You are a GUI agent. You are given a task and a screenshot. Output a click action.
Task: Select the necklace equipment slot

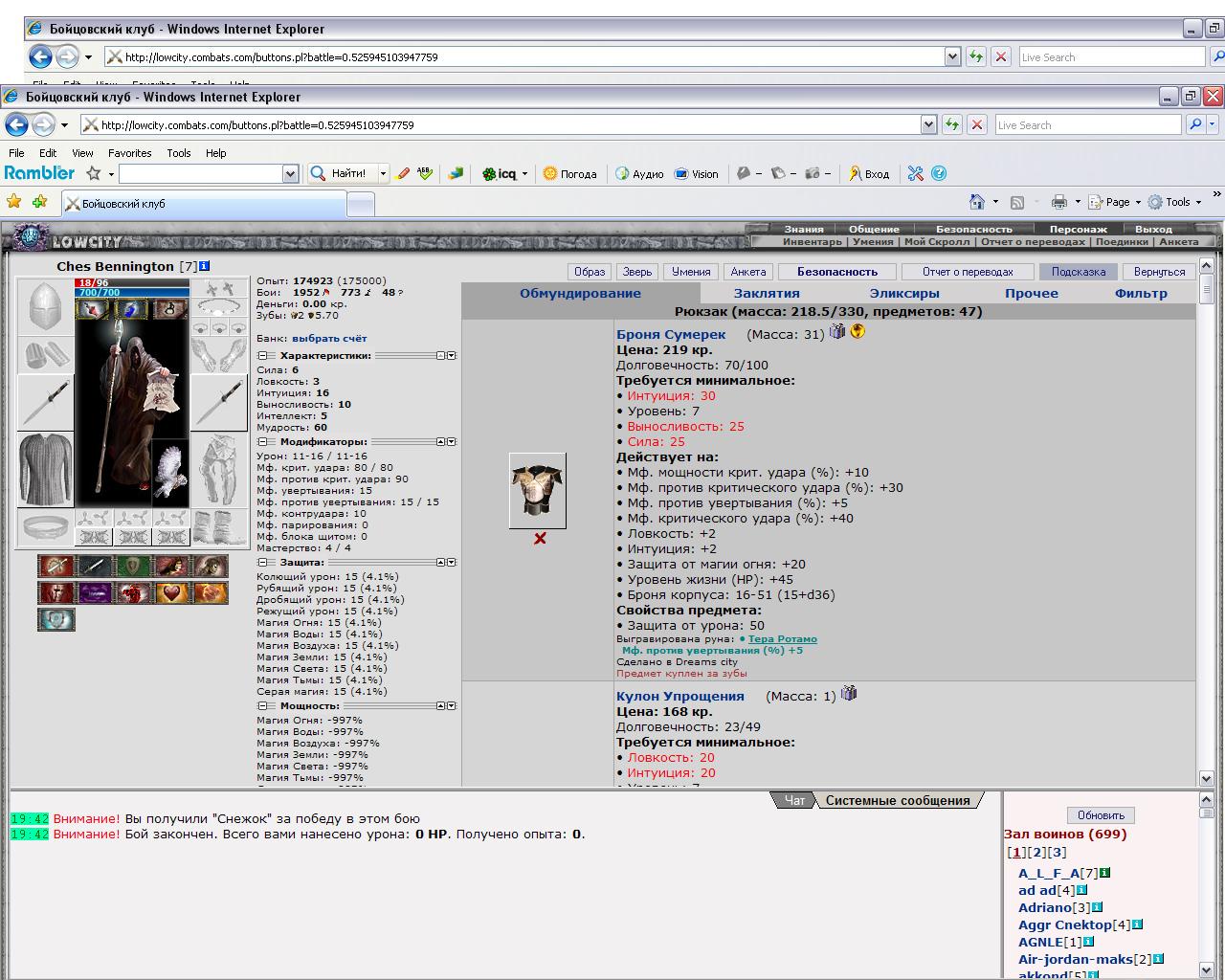click(219, 307)
